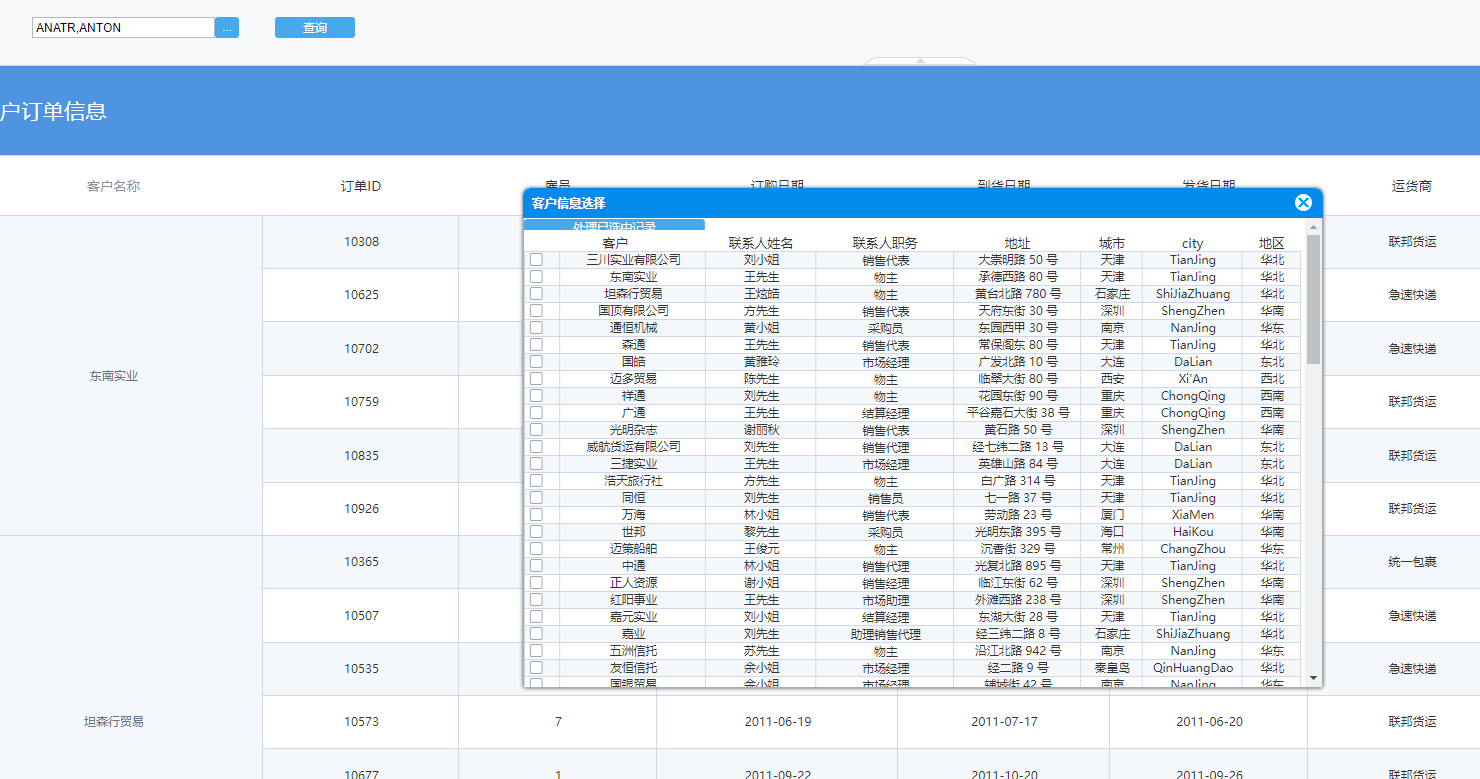Click the 联系人职务 column header
Viewport: 1480px width, 779px height.
coord(885,243)
